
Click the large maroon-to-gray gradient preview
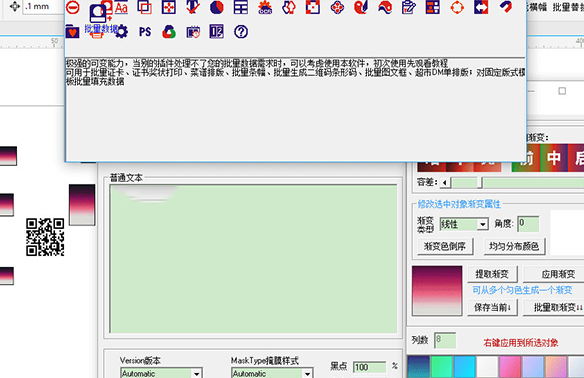click(437, 290)
